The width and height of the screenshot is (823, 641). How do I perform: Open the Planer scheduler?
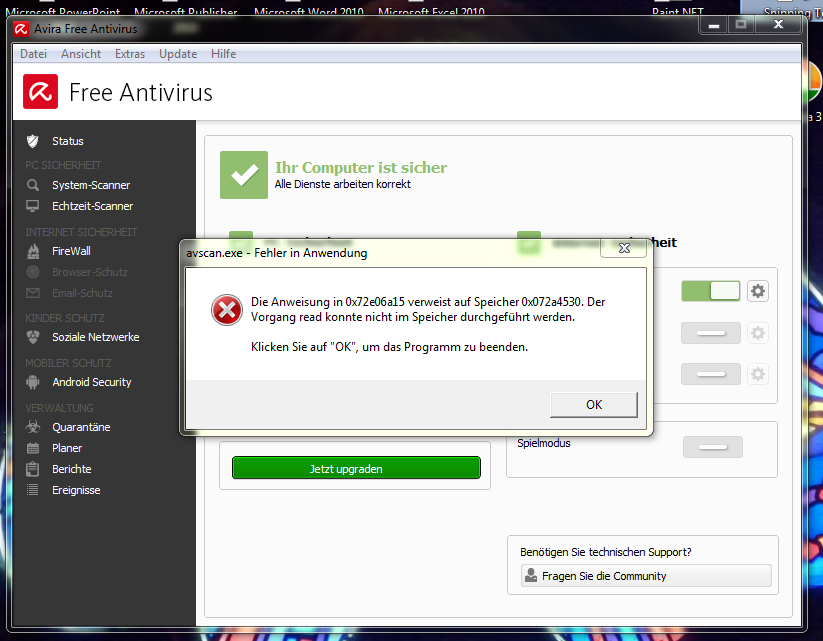pos(67,448)
